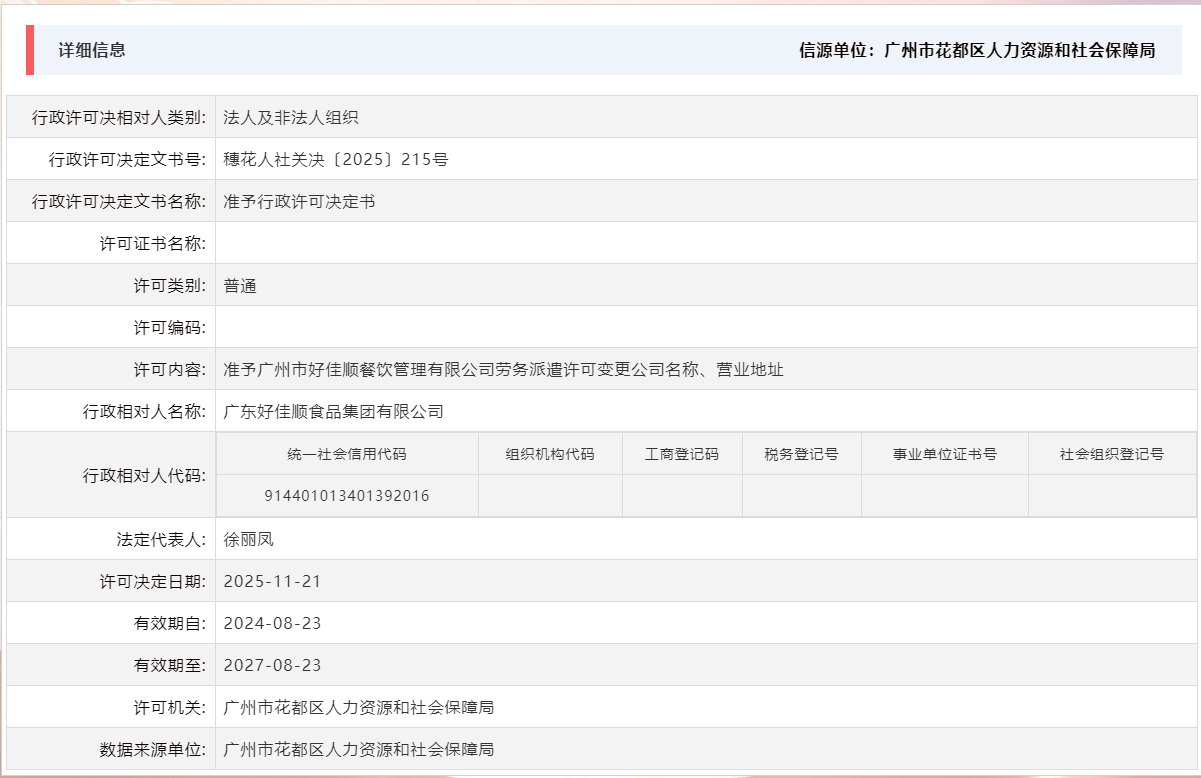The height and width of the screenshot is (778, 1201).
Task: Select the 普通 license category value
Action: click(240, 284)
